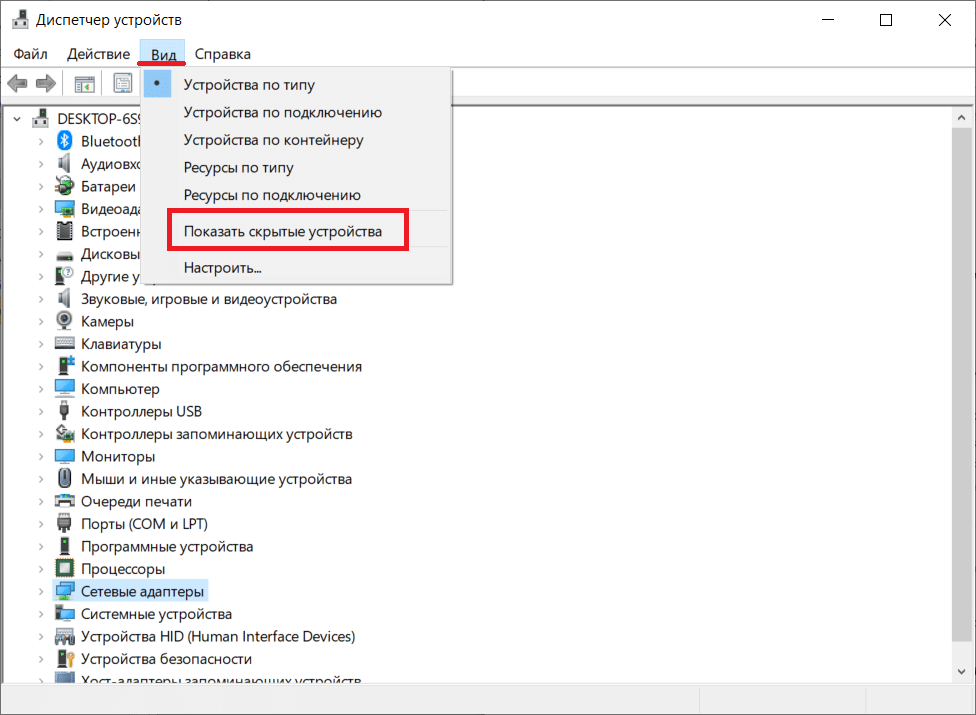Click the Bluetooth category icon
Screen dimensions: 976x715
tap(65, 141)
